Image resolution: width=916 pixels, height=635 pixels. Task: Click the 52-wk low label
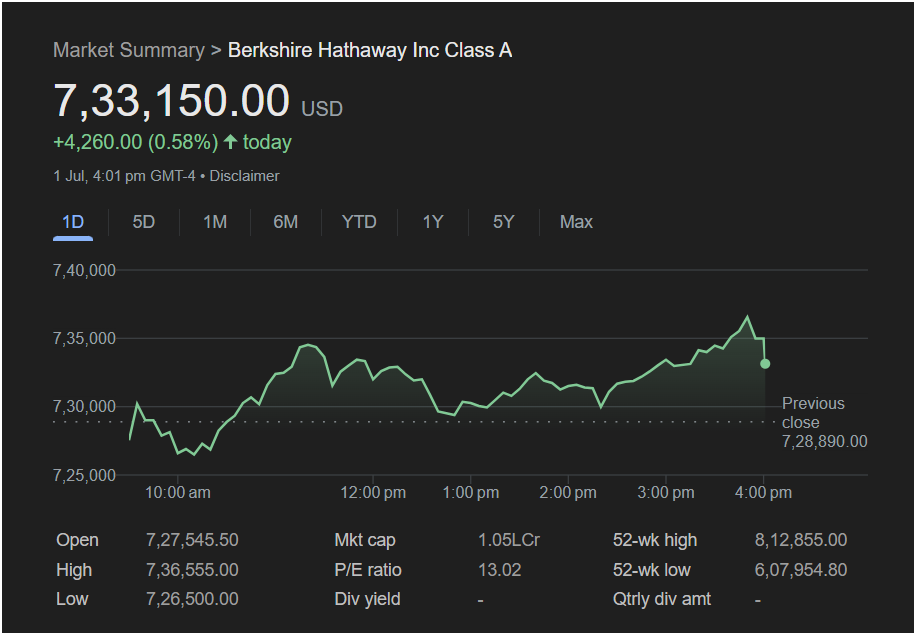click(651, 570)
